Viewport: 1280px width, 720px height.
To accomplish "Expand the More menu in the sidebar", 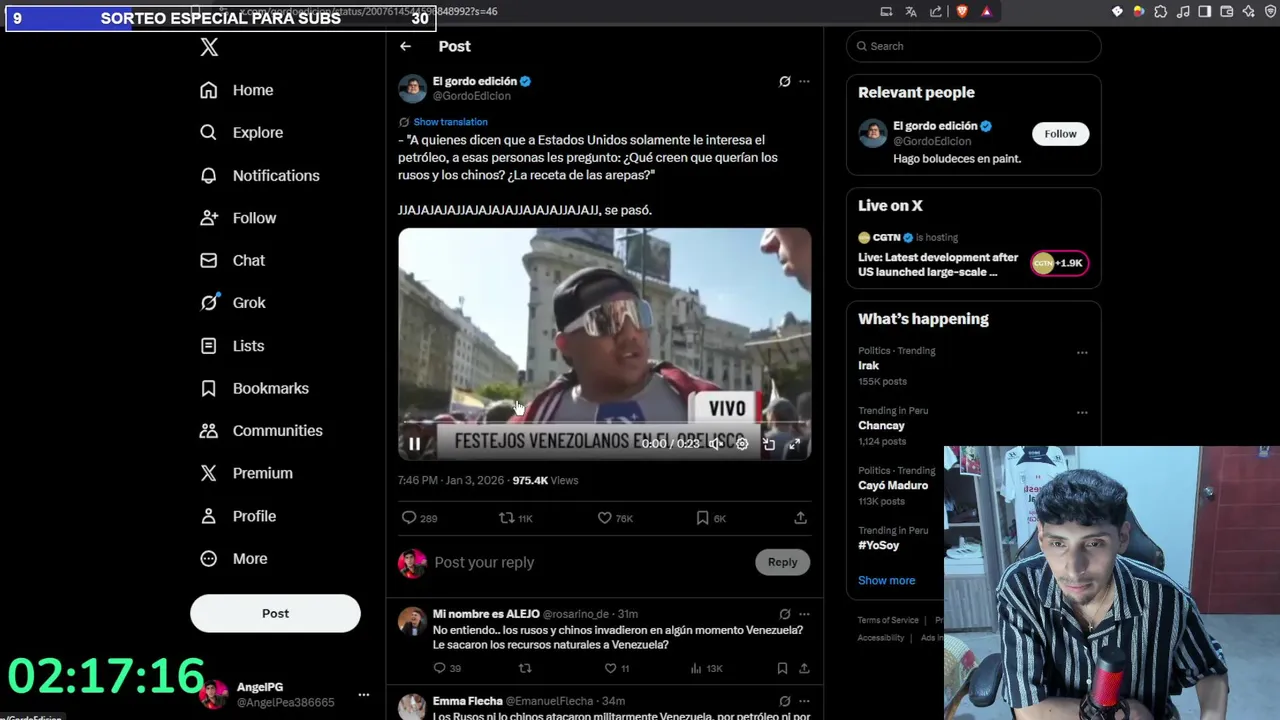I will [234, 559].
